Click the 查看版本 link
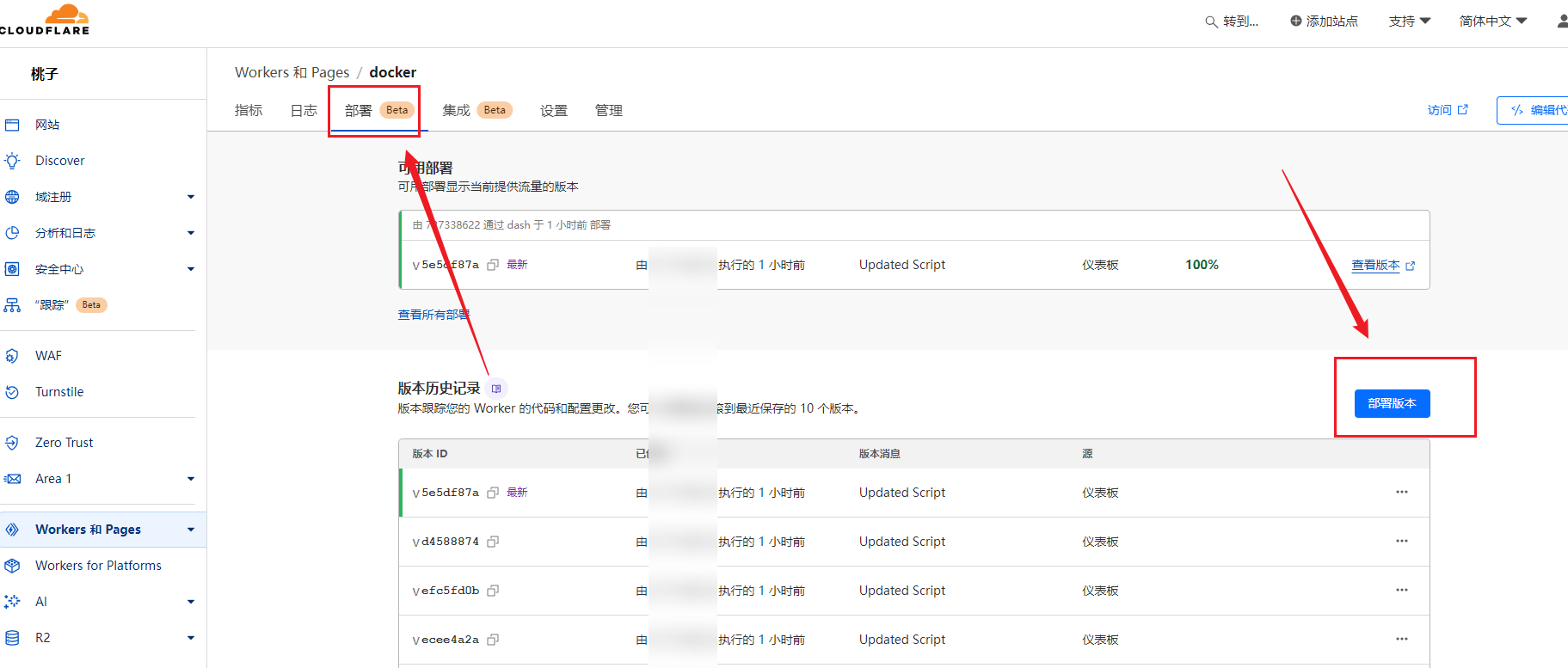The image size is (1568, 668). pyautogui.click(x=1375, y=266)
